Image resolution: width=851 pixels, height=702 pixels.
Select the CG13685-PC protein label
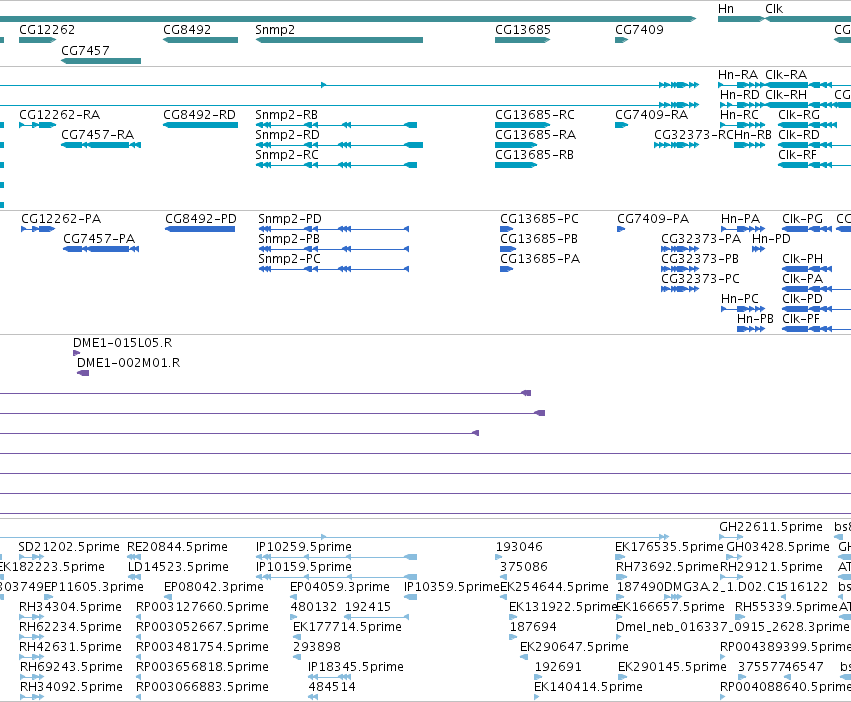click(539, 219)
